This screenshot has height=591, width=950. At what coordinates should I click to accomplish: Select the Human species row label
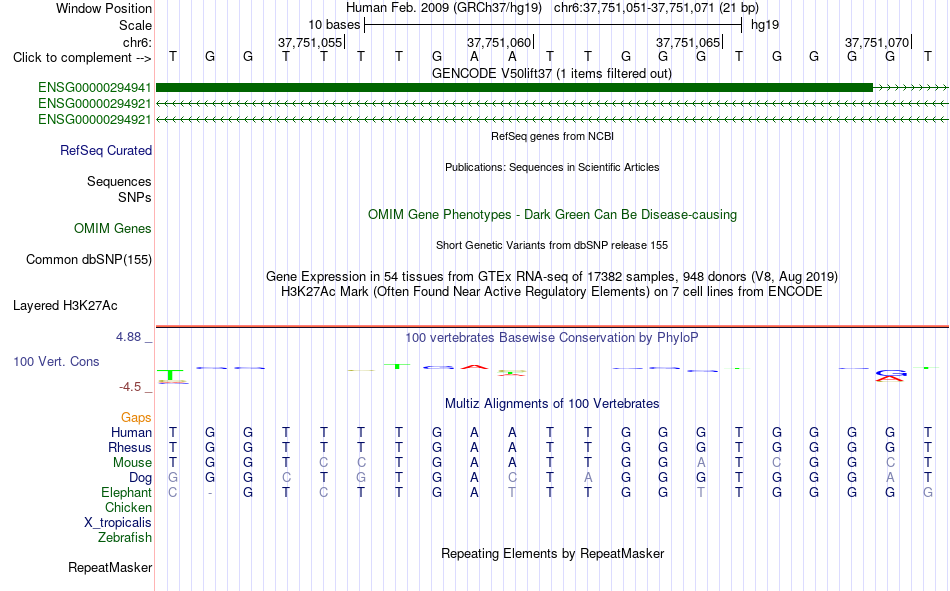[131, 432]
